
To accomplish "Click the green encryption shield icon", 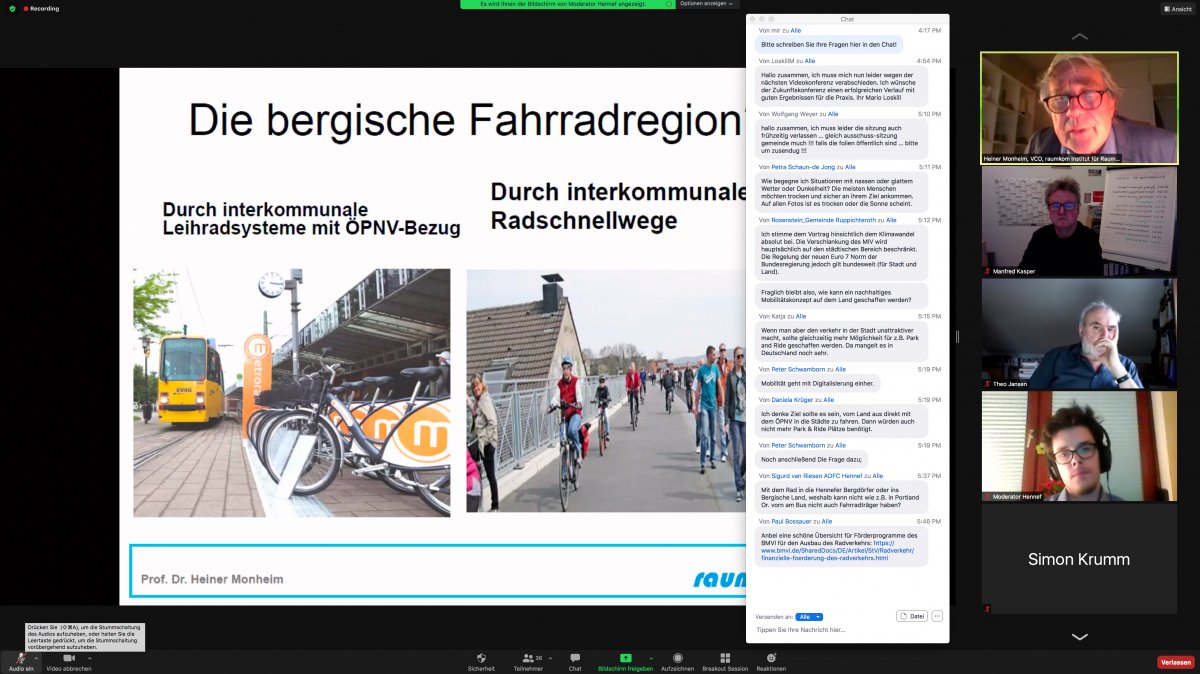I will [x=12, y=8].
